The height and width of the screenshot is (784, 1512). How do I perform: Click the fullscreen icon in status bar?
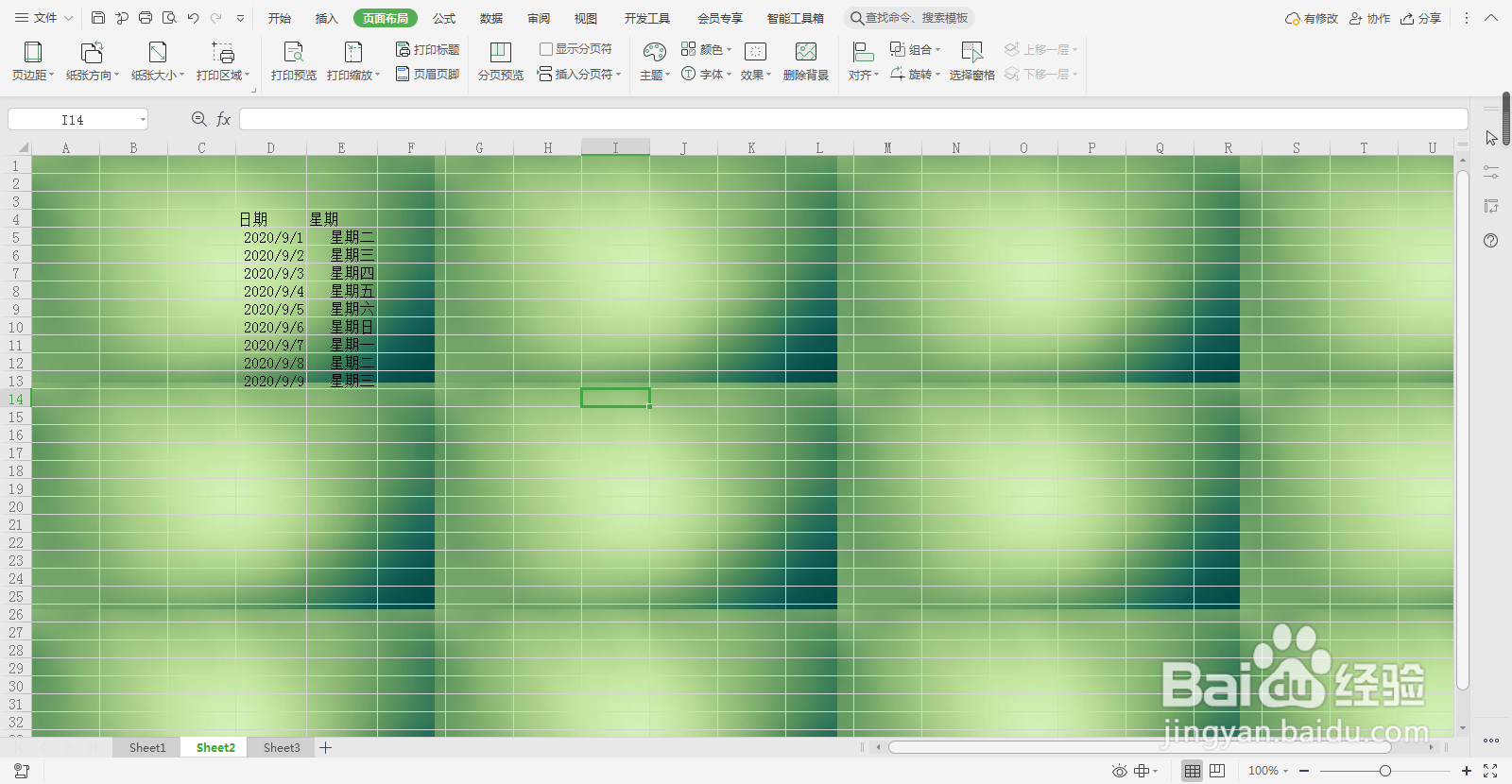tap(1490, 771)
